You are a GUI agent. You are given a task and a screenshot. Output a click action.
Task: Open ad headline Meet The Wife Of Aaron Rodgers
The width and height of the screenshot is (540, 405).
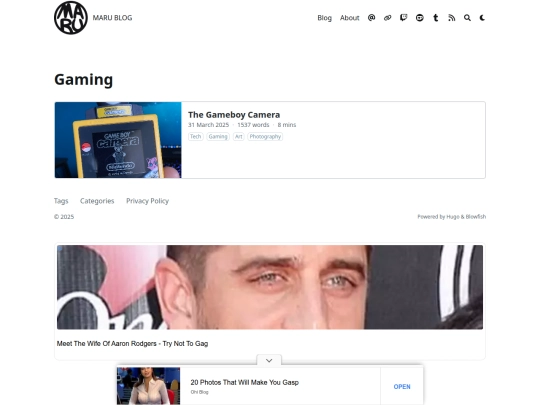pyautogui.click(x=132, y=344)
